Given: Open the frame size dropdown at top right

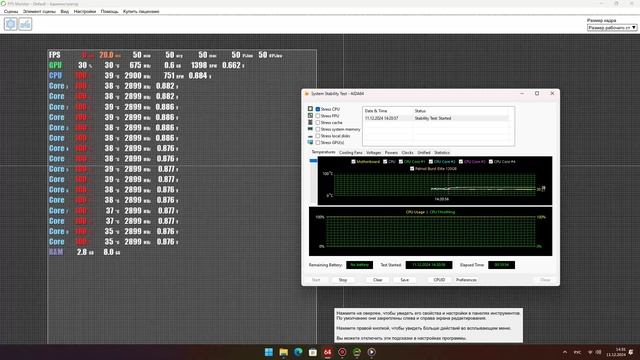Looking at the screenshot, I should [612, 27].
